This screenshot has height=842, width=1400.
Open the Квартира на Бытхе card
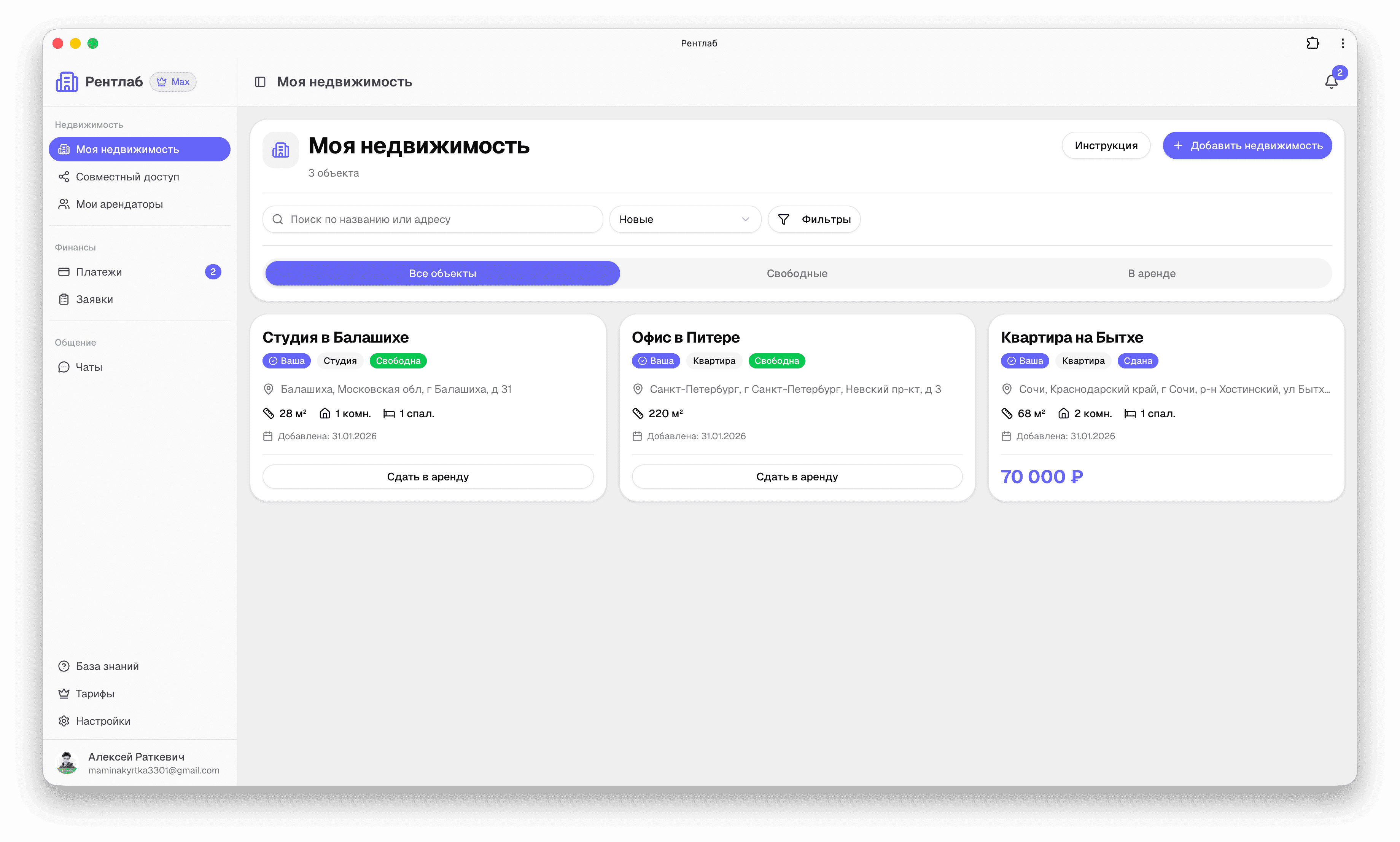click(1072, 337)
